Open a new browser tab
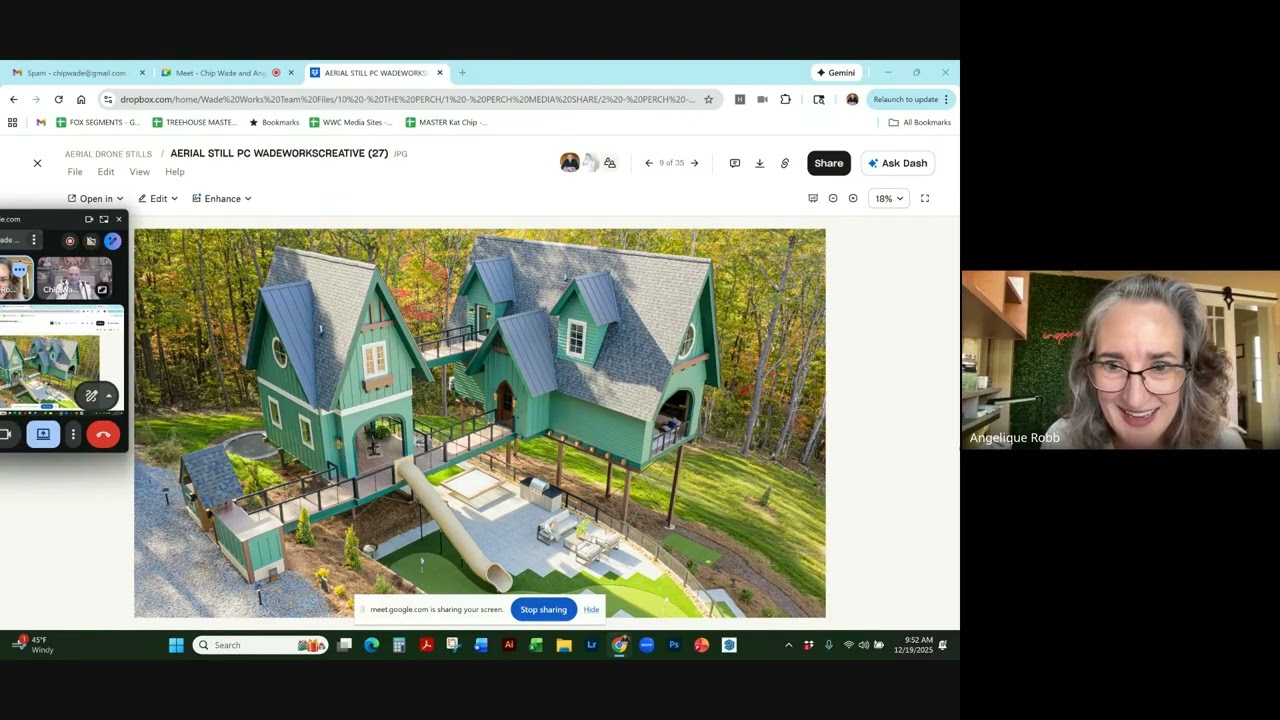1280x720 pixels. click(x=462, y=73)
